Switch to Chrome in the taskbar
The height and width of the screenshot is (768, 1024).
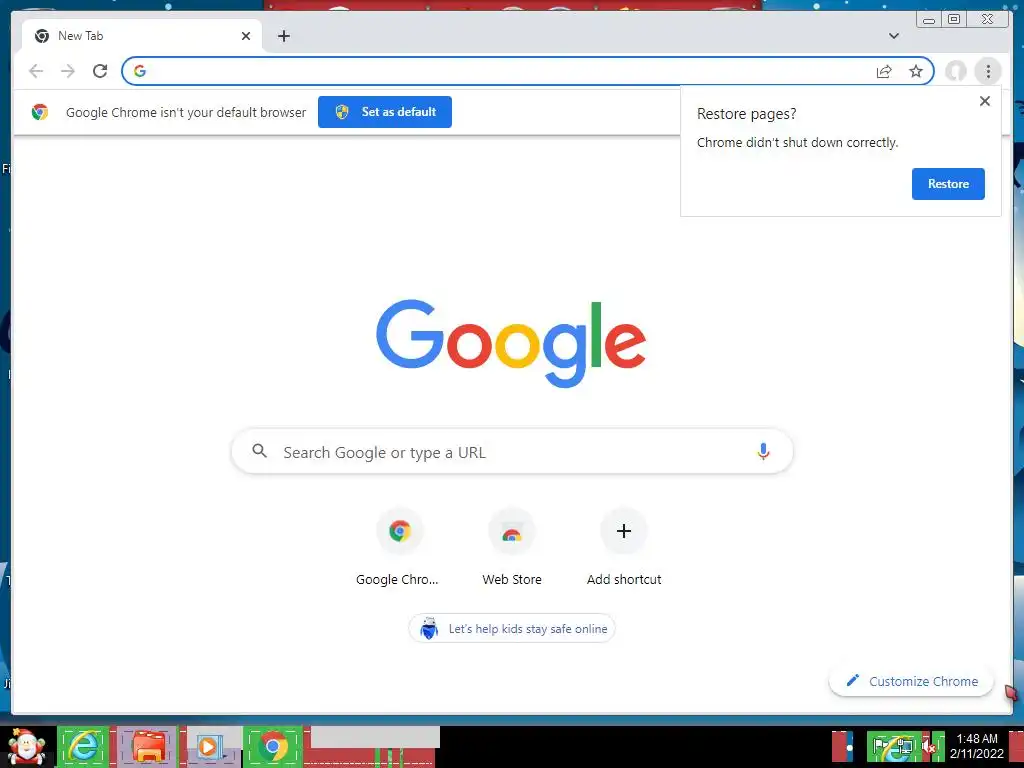273,746
